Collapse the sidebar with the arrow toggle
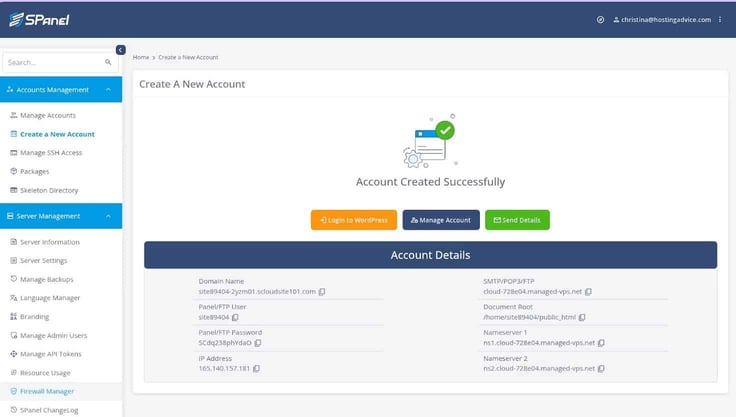This screenshot has width=736, height=417. click(121, 50)
